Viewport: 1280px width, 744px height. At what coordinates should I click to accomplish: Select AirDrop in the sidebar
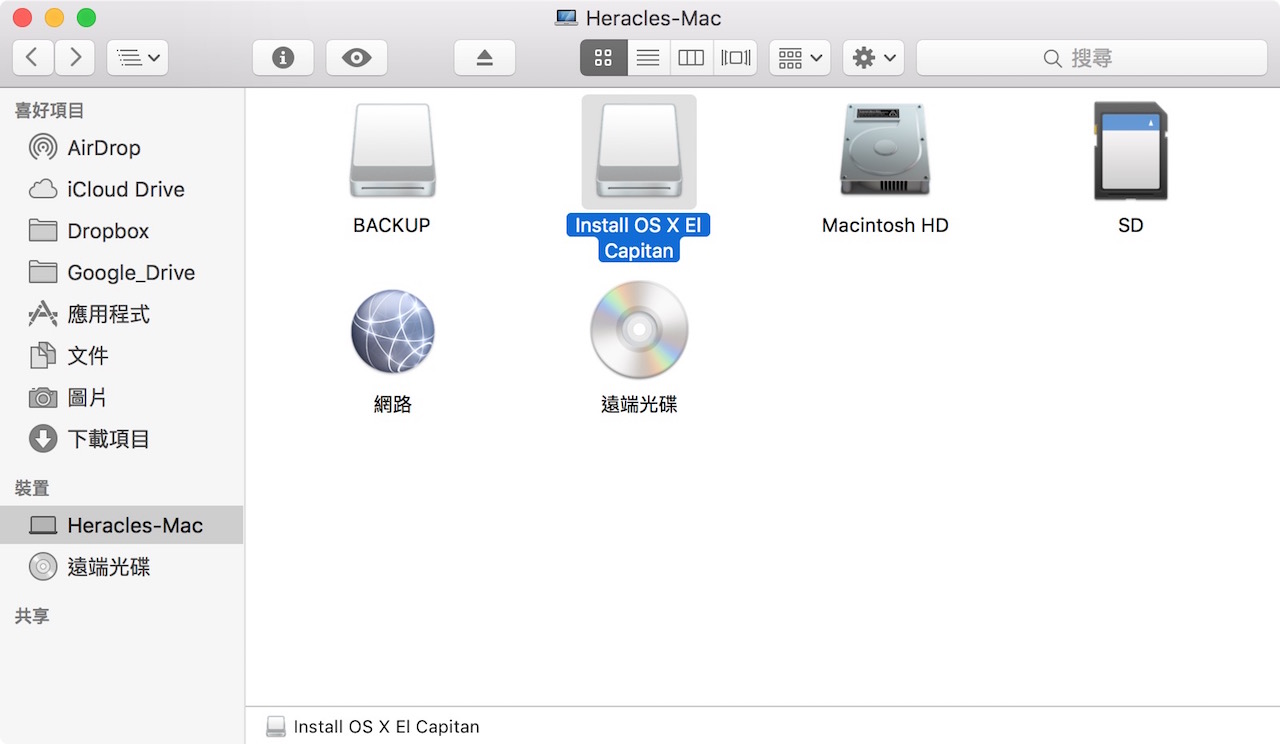pyautogui.click(x=122, y=148)
